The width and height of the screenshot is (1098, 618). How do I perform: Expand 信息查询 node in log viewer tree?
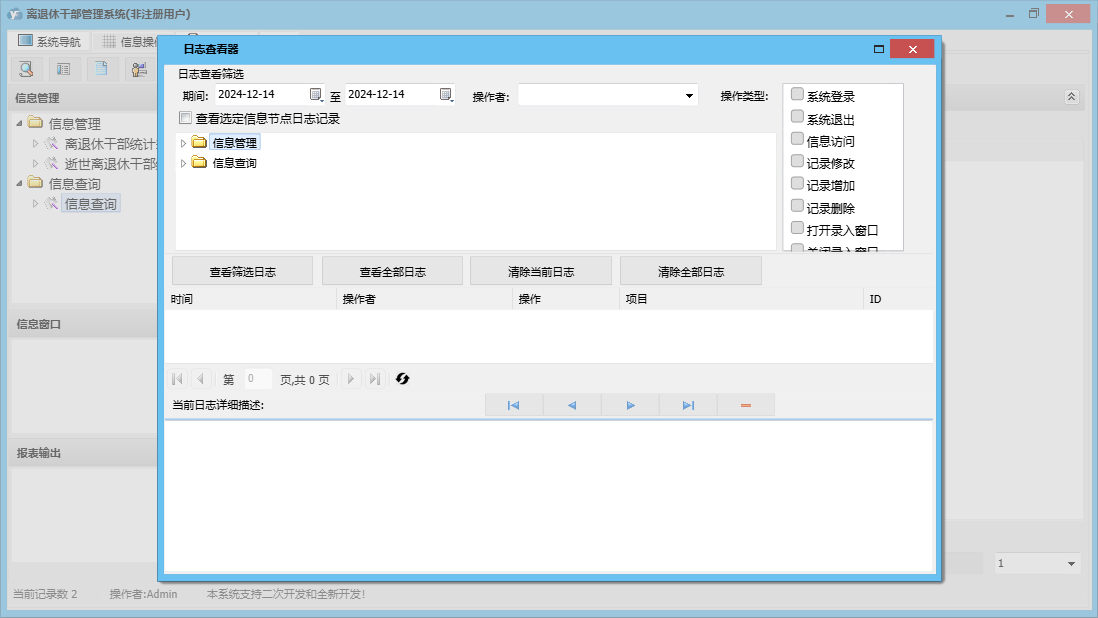pyautogui.click(x=183, y=164)
